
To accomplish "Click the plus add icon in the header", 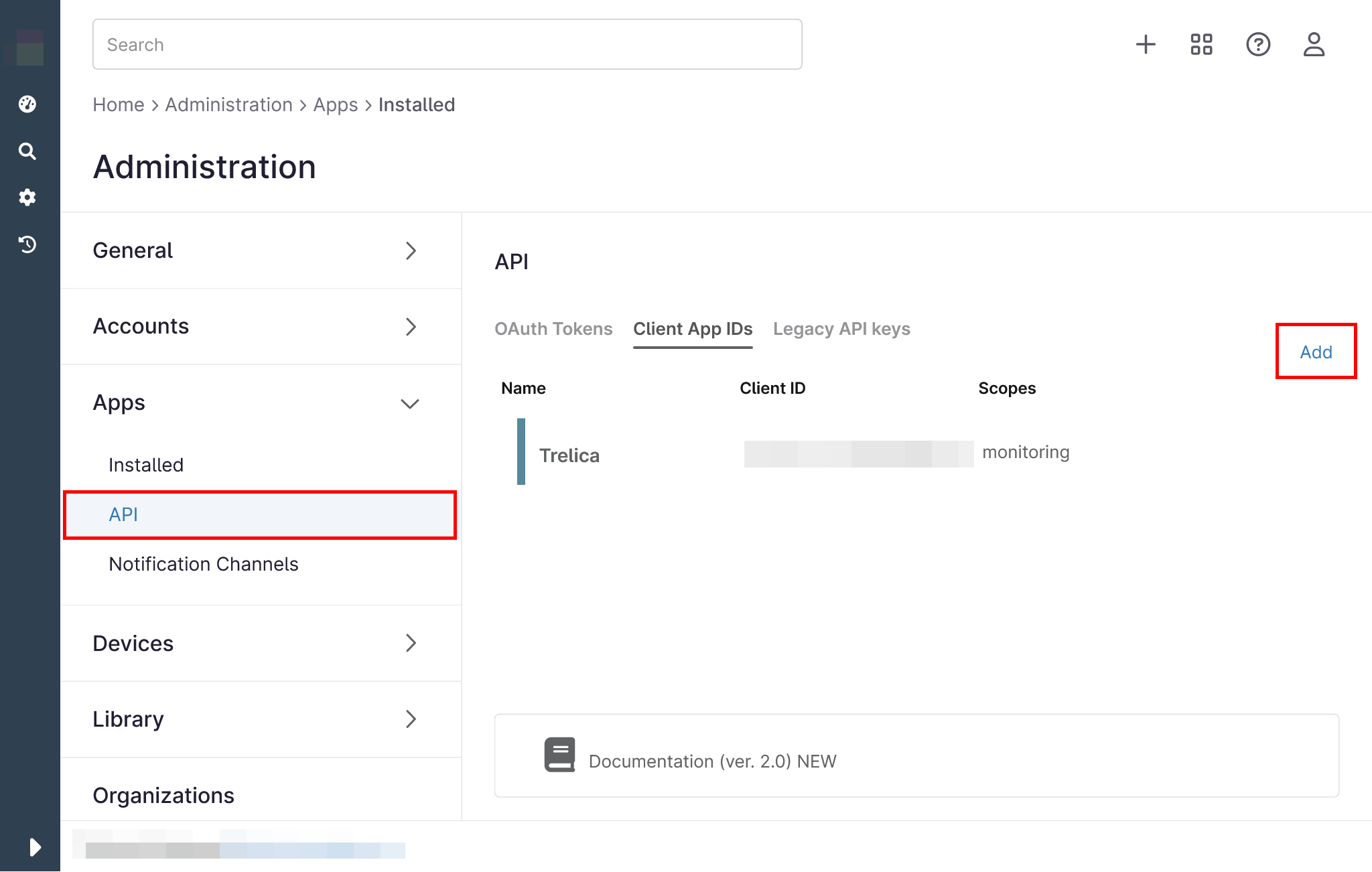I will (1146, 45).
